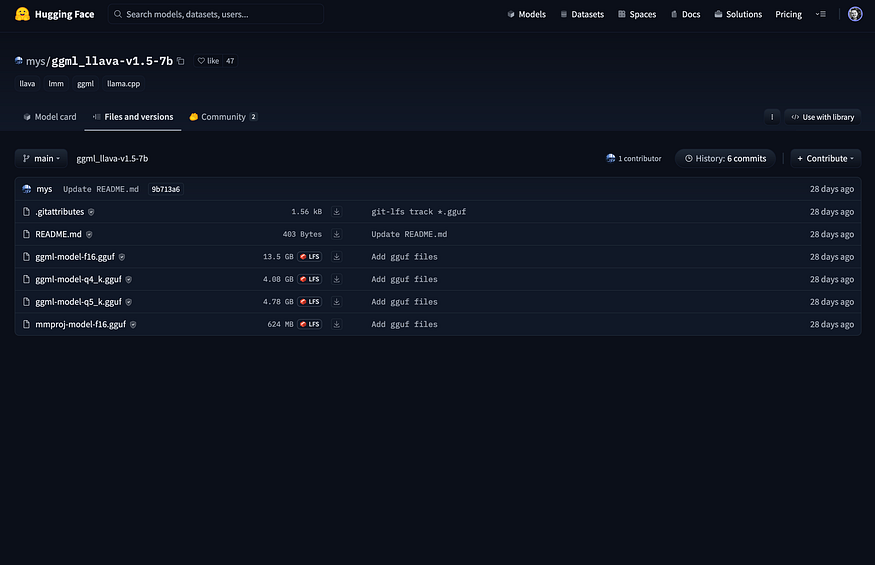This screenshot has height=565, width=875.
Task: Click the like count 47
Action: point(230,61)
